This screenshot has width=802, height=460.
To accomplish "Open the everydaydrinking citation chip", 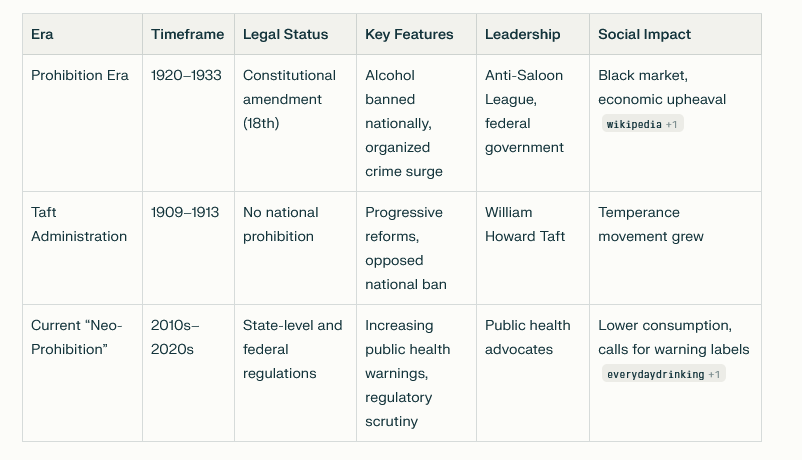I will coord(663,374).
